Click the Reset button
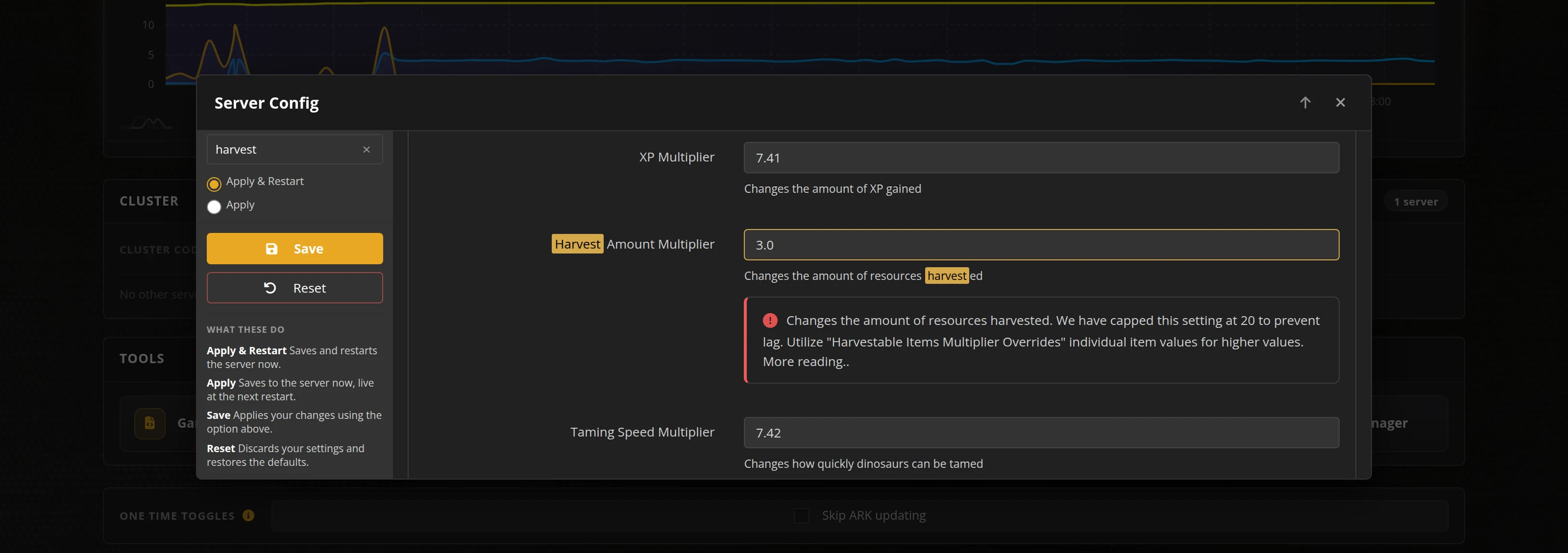Viewport: 1568px width, 553px height. [295, 288]
